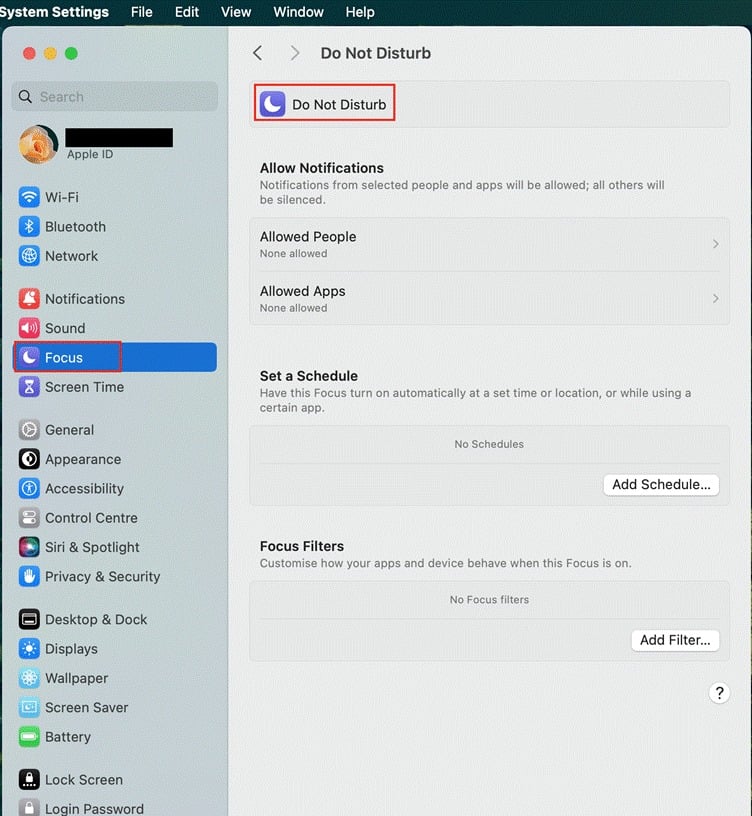Select the Desktop & Dock icon

click(29, 619)
